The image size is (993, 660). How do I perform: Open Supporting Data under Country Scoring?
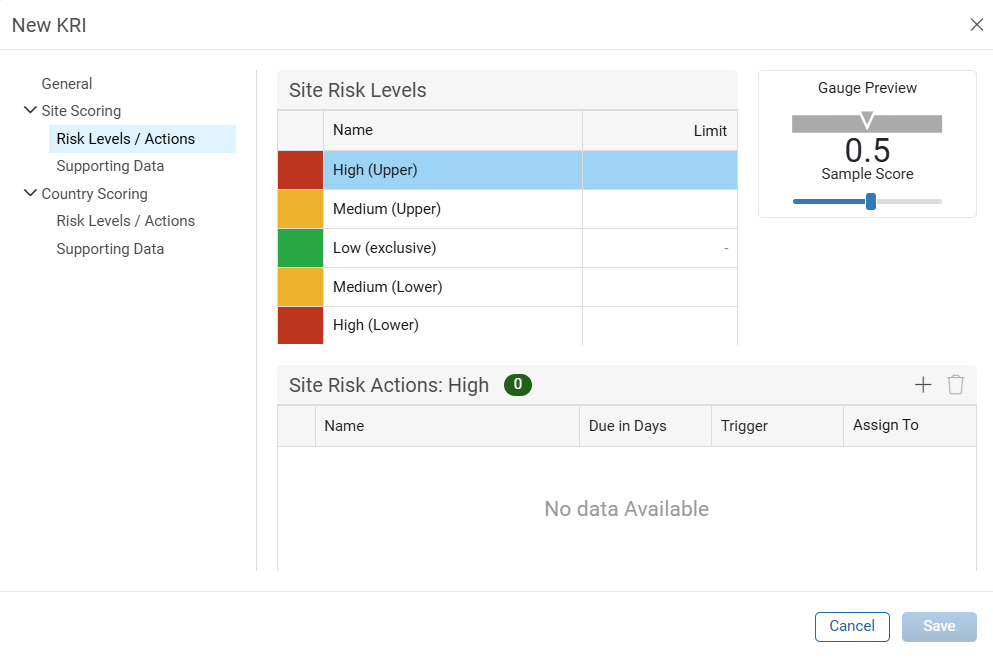pos(110,249)
